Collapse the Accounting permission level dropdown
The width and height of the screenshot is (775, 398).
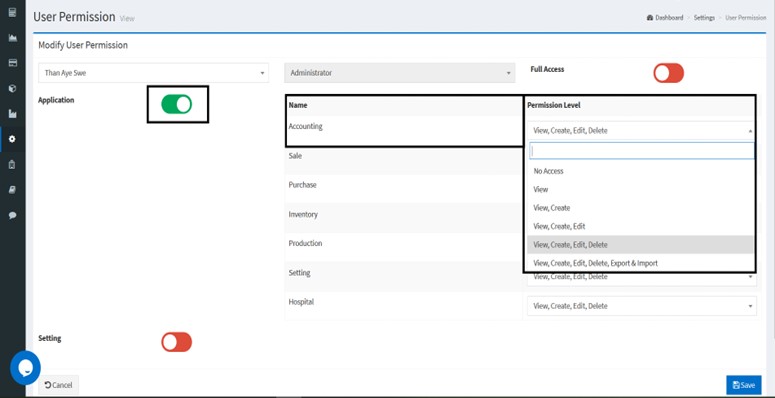pyautogui.click(x=641, y=131)
